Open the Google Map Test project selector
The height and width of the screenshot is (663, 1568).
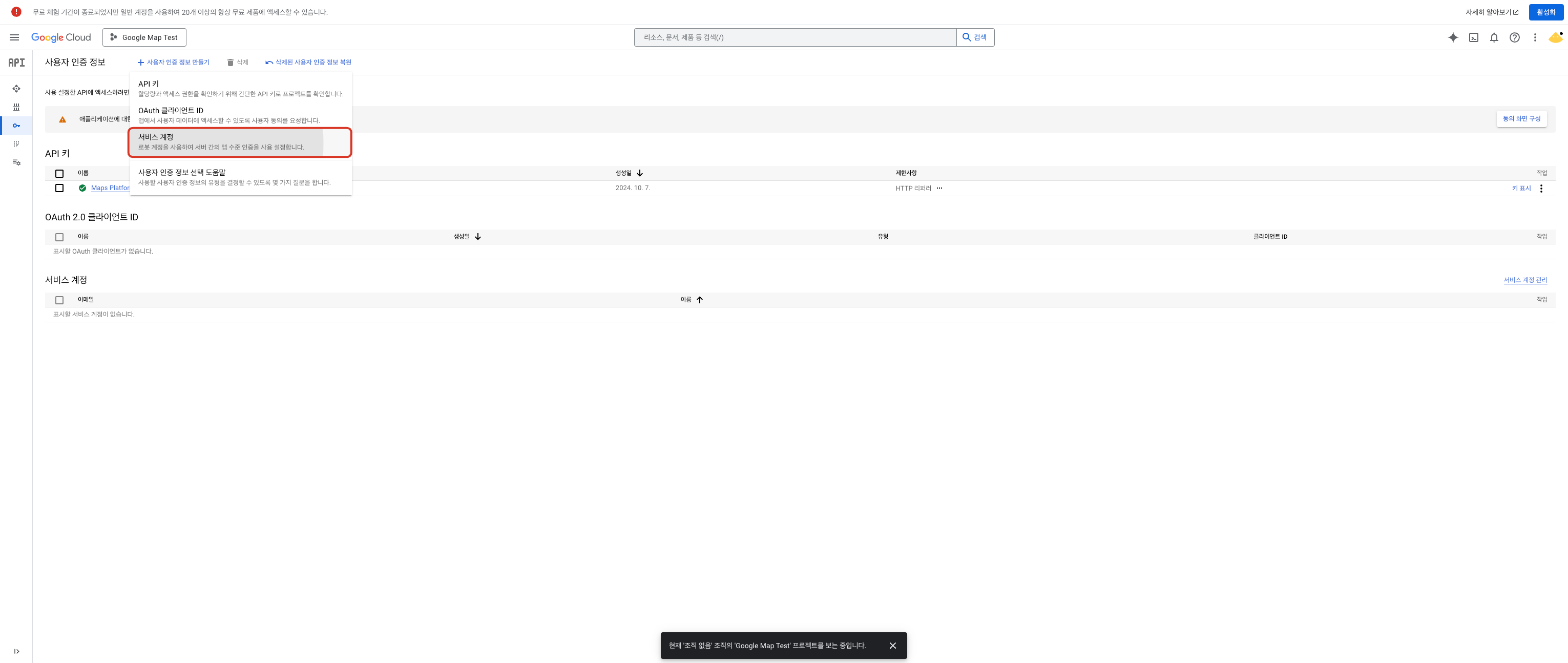coord(144,37)
